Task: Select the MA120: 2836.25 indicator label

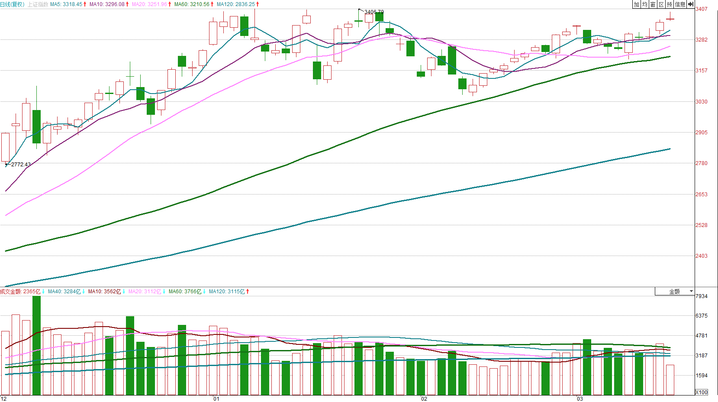Action: 238,4
